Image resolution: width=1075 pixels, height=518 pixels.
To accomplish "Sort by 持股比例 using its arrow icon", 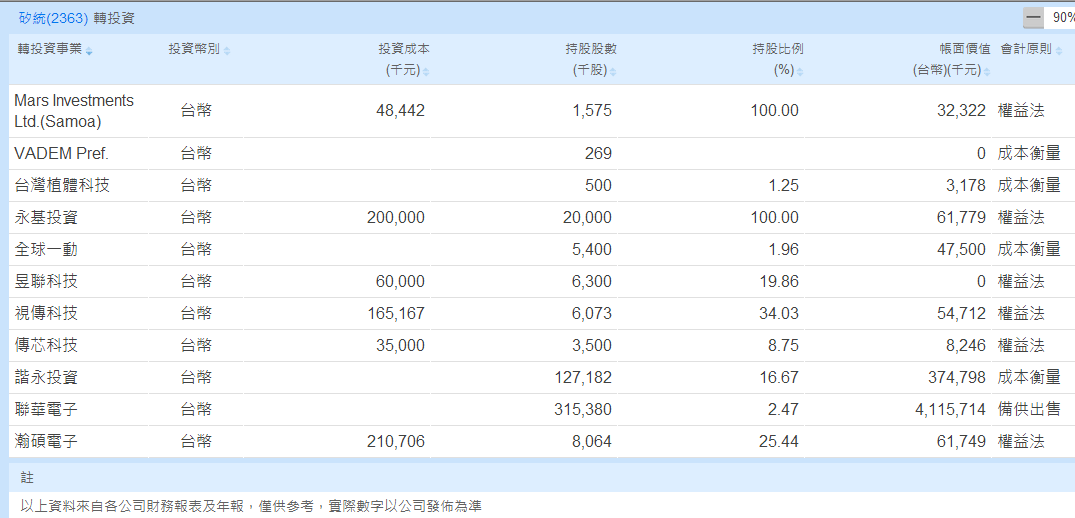I will [x=800, y=72].
